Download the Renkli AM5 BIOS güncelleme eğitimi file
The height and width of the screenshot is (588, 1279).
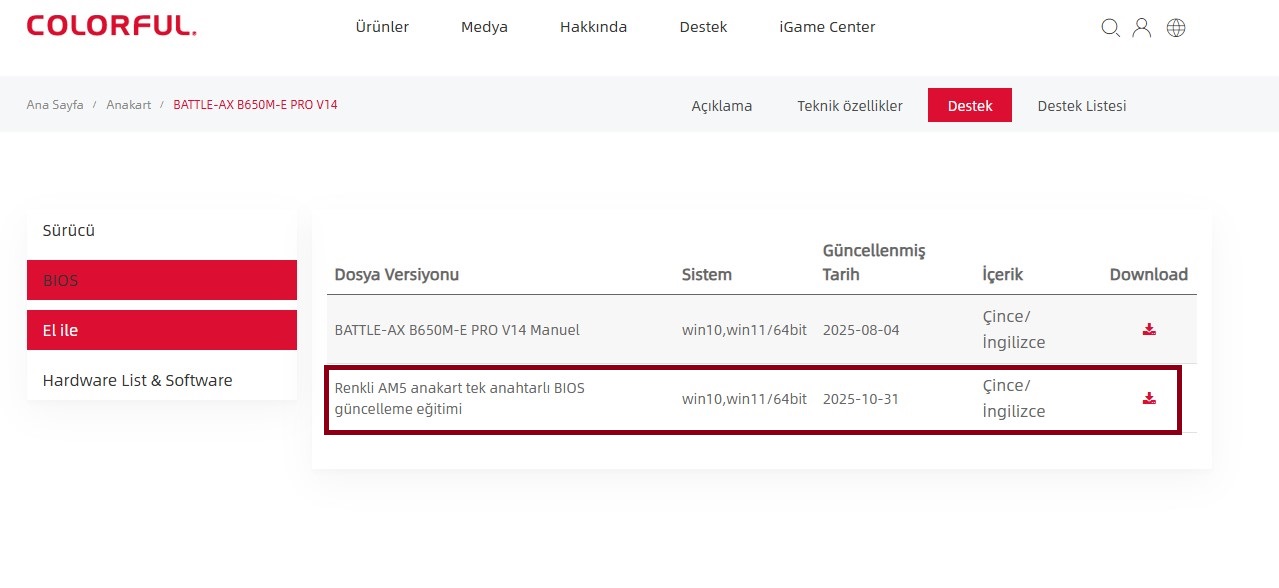tap(1149, 398)
